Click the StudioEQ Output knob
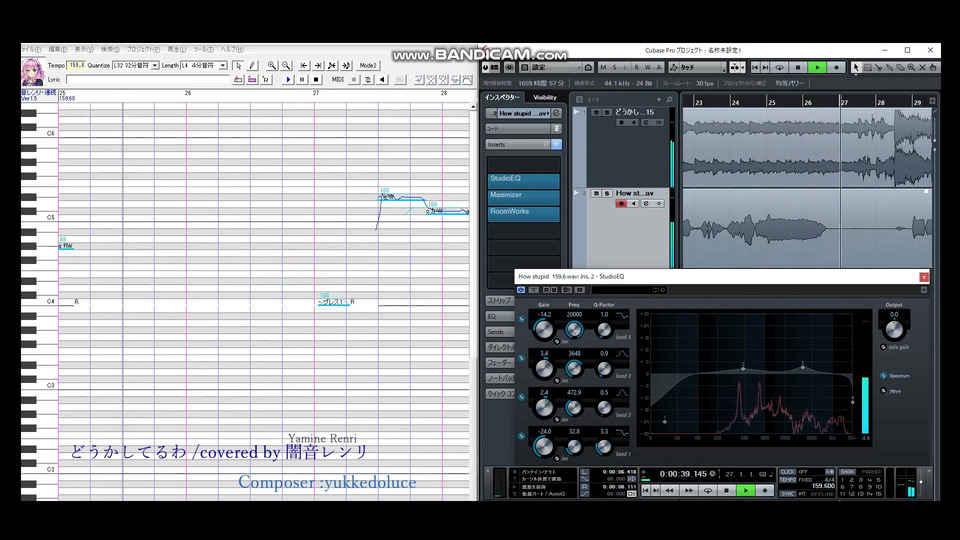Viewport: 960px width, 540px height. (894, 329)
